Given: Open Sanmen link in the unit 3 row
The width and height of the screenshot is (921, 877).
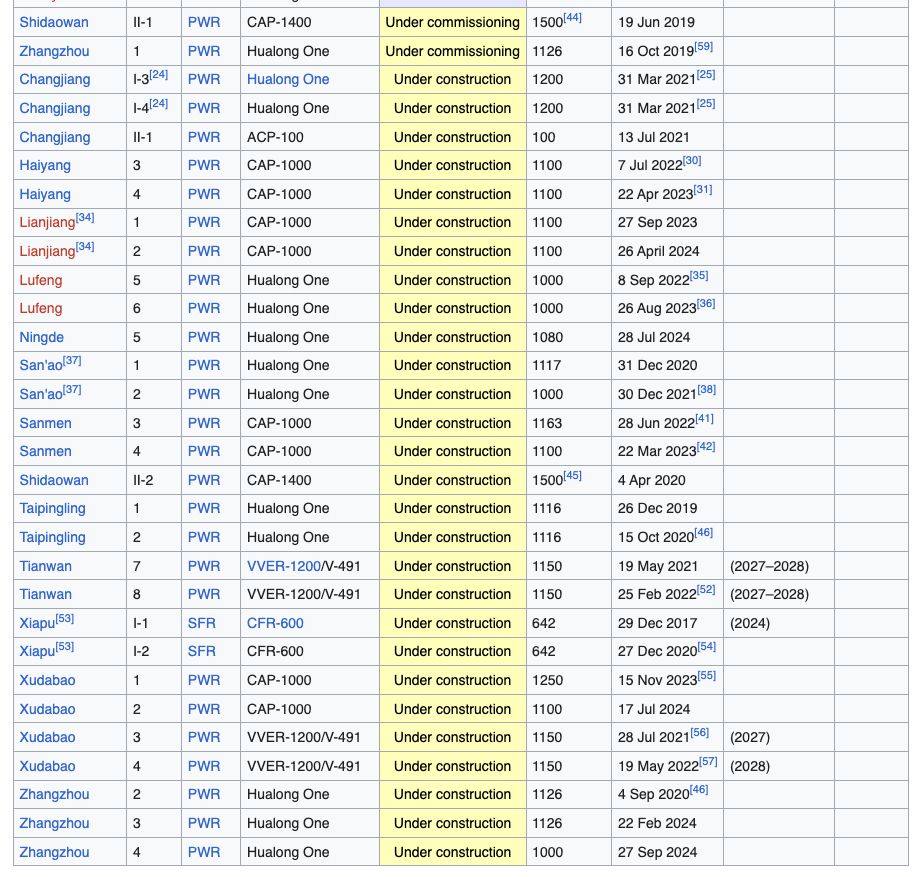Looking at the screenshot, I should pos(45,423).
